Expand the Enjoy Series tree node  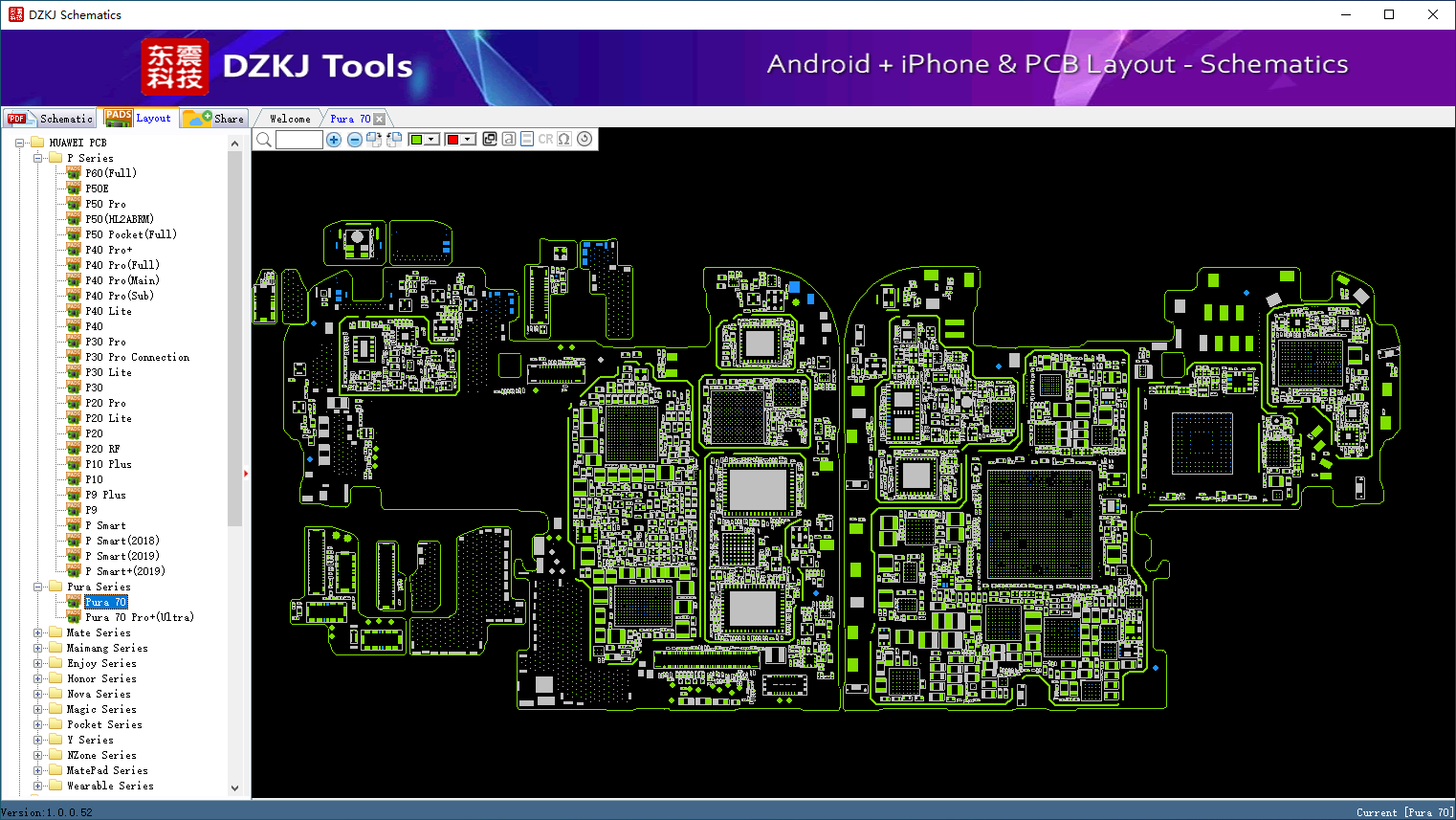pyautogui.click(x=37, y=663)
